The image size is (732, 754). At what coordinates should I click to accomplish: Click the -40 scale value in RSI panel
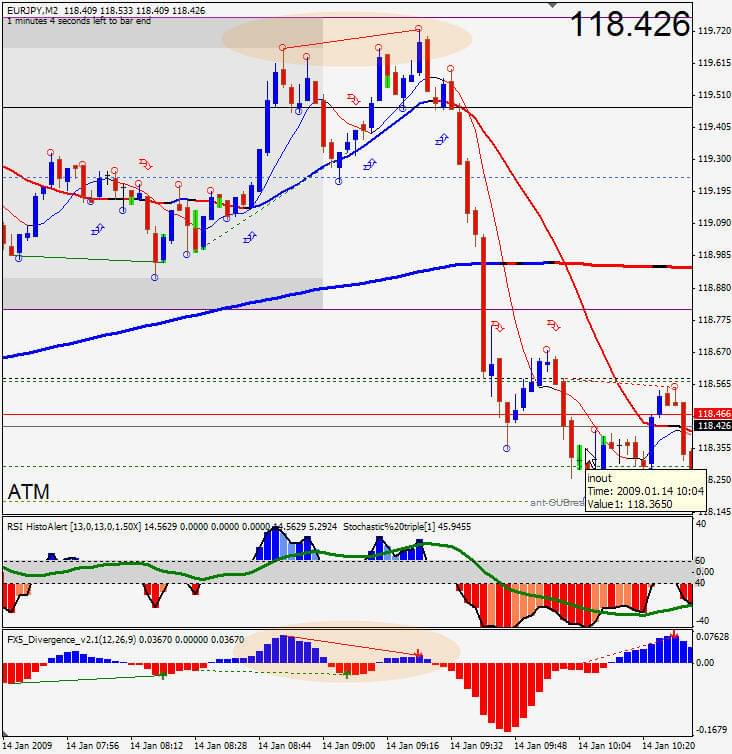click(703, 620)
